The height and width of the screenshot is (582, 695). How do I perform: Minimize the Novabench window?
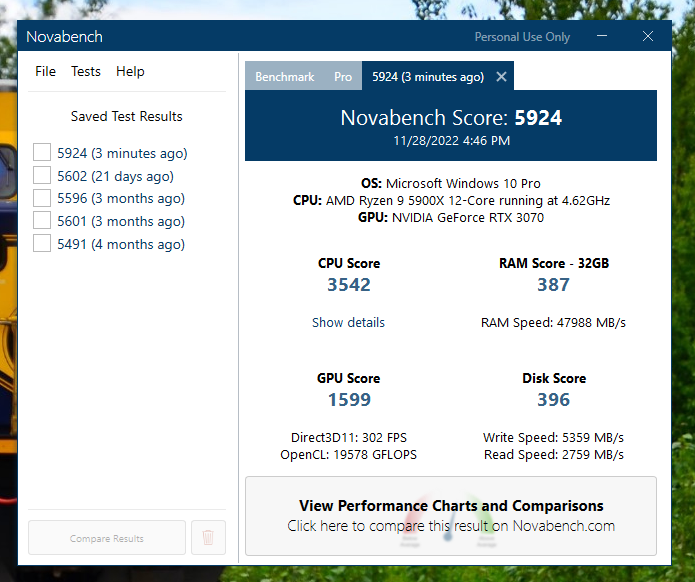click(601, 36)
